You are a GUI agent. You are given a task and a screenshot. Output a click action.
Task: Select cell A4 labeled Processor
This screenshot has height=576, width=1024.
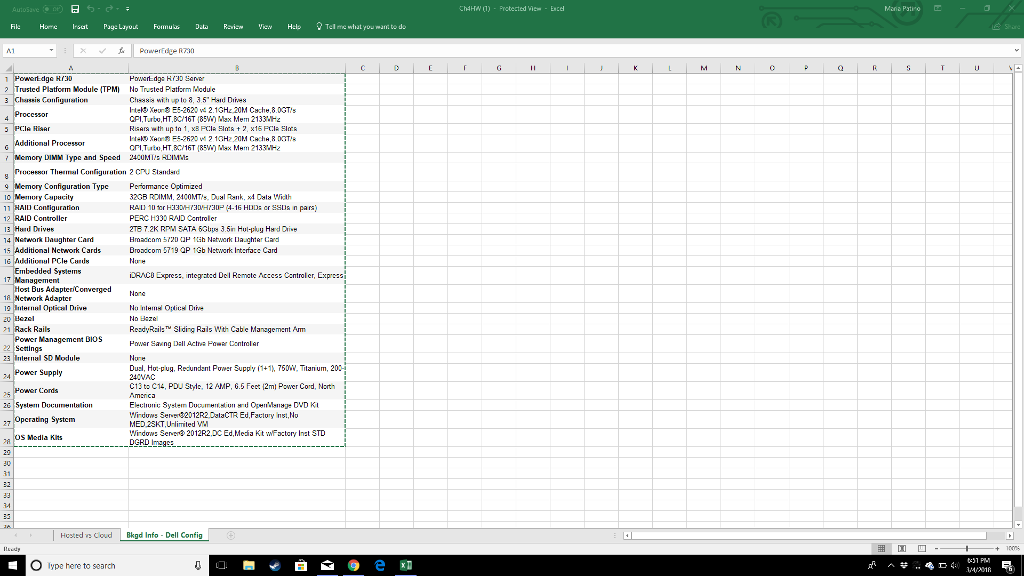tap(71, 114)
